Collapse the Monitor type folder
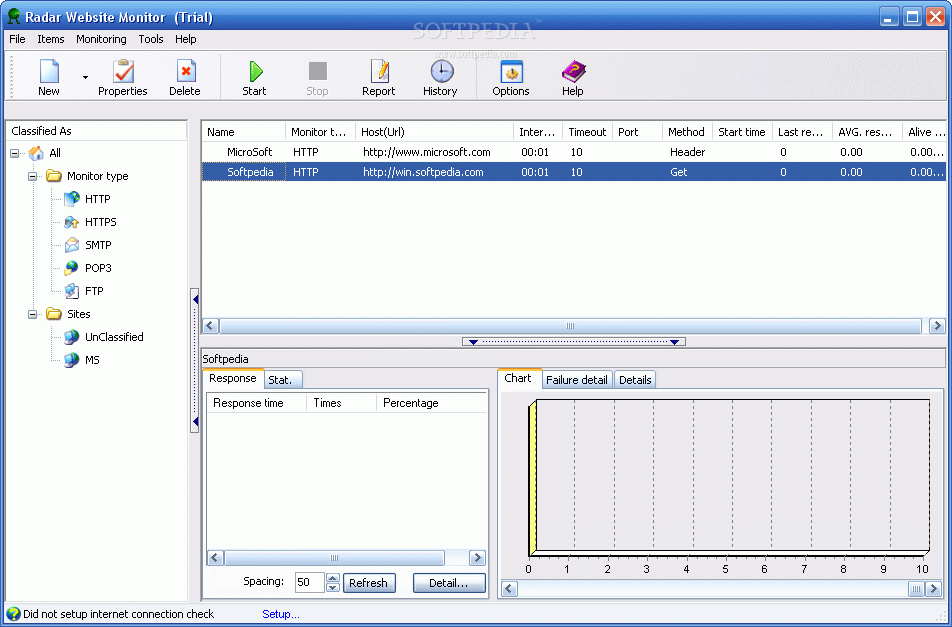 tap(33, 177)
